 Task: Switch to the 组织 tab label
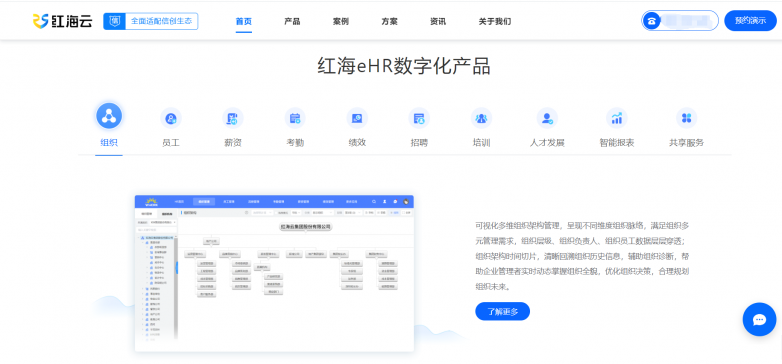(109, 143)
